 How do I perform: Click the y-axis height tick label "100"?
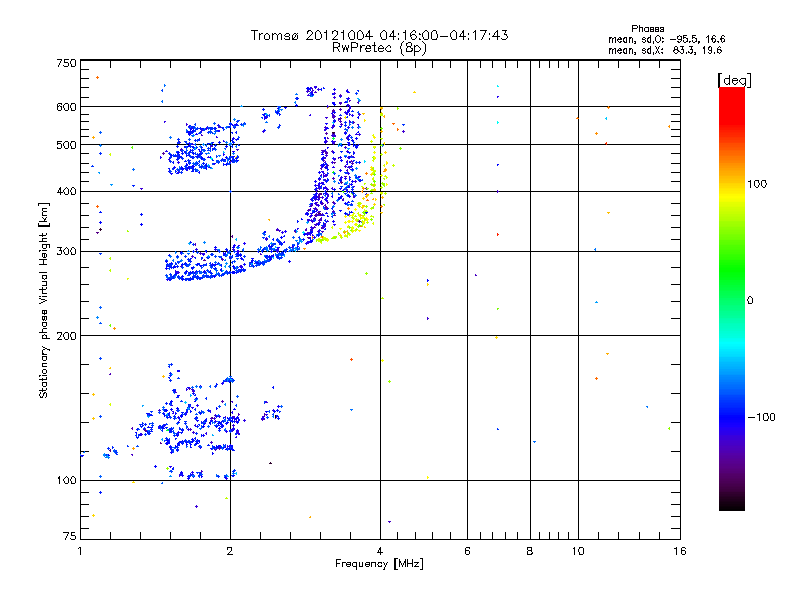(66, 480)
